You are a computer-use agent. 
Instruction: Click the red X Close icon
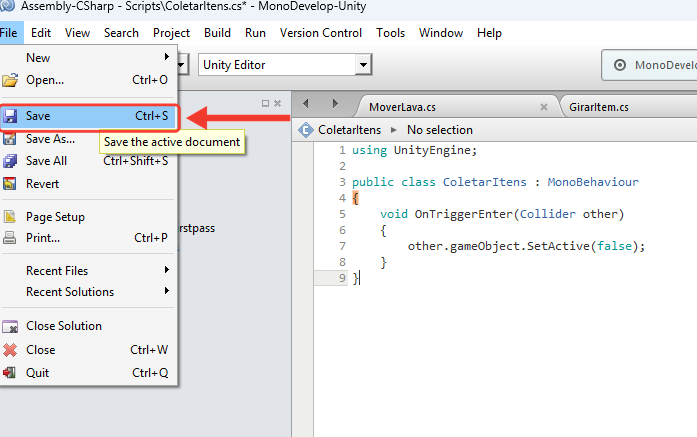pyautogui.click(x=10, y=350)
